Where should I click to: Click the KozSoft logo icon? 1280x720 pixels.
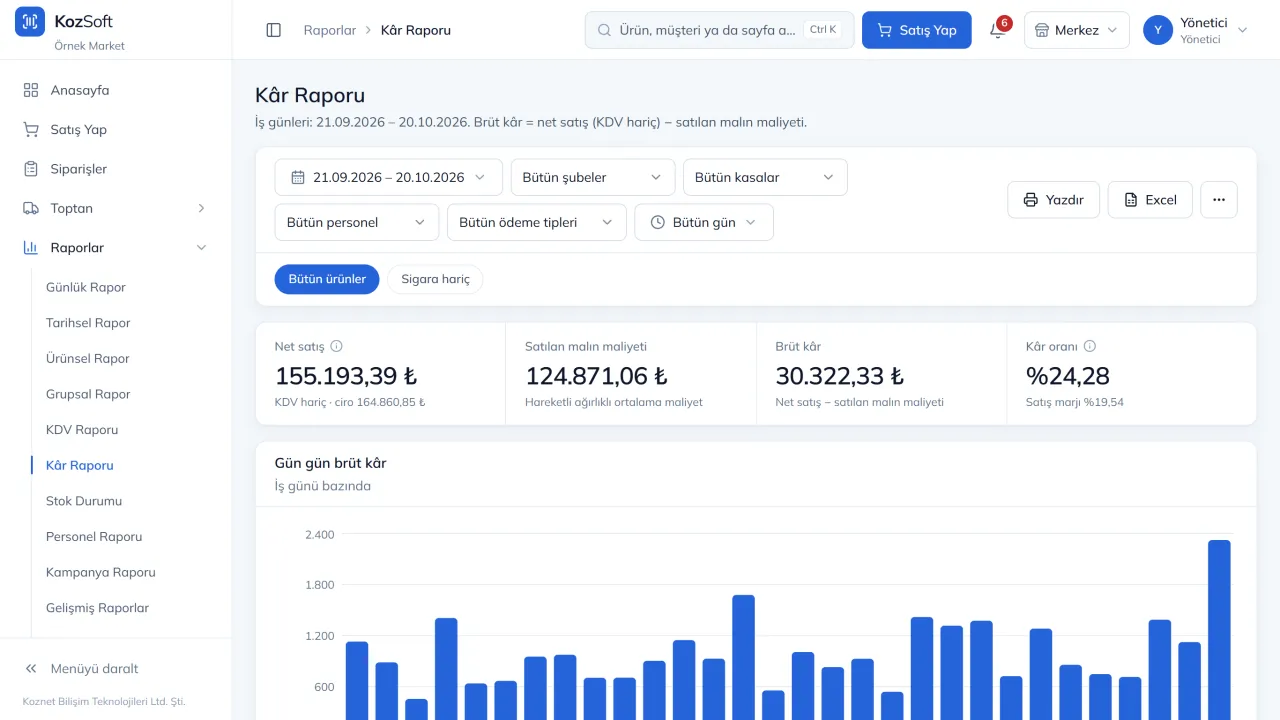coord(30,21)
